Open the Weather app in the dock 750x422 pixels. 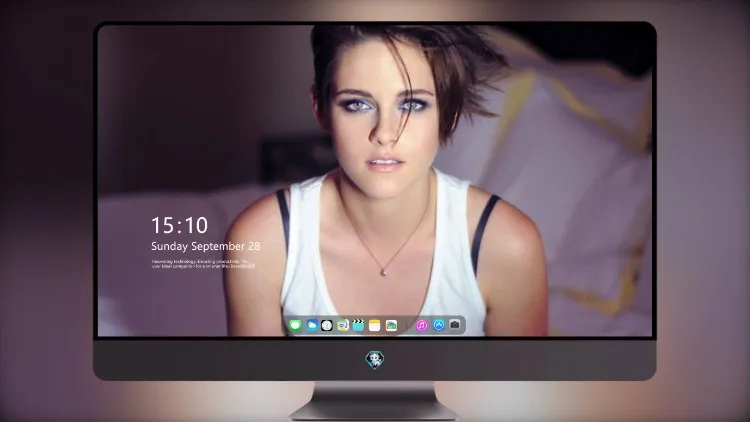point(312,325)
